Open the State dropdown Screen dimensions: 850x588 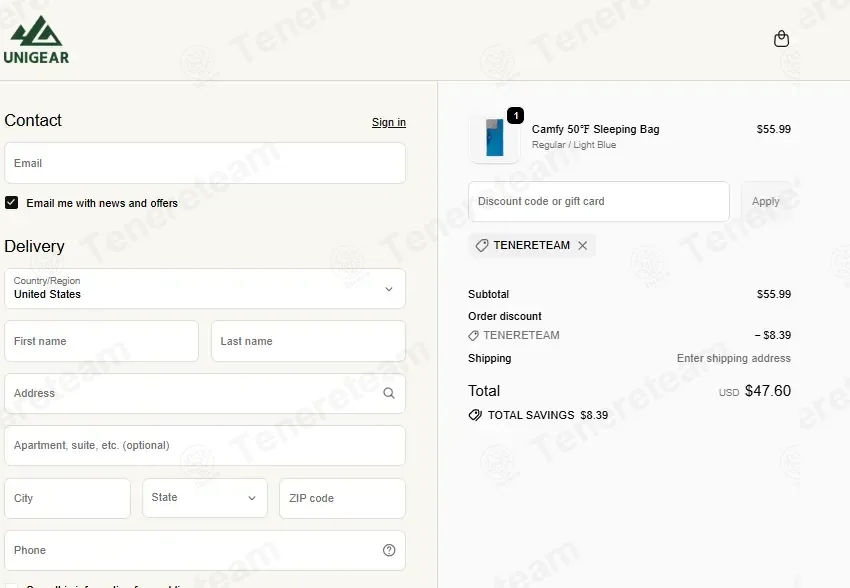(x=205, y=497)
